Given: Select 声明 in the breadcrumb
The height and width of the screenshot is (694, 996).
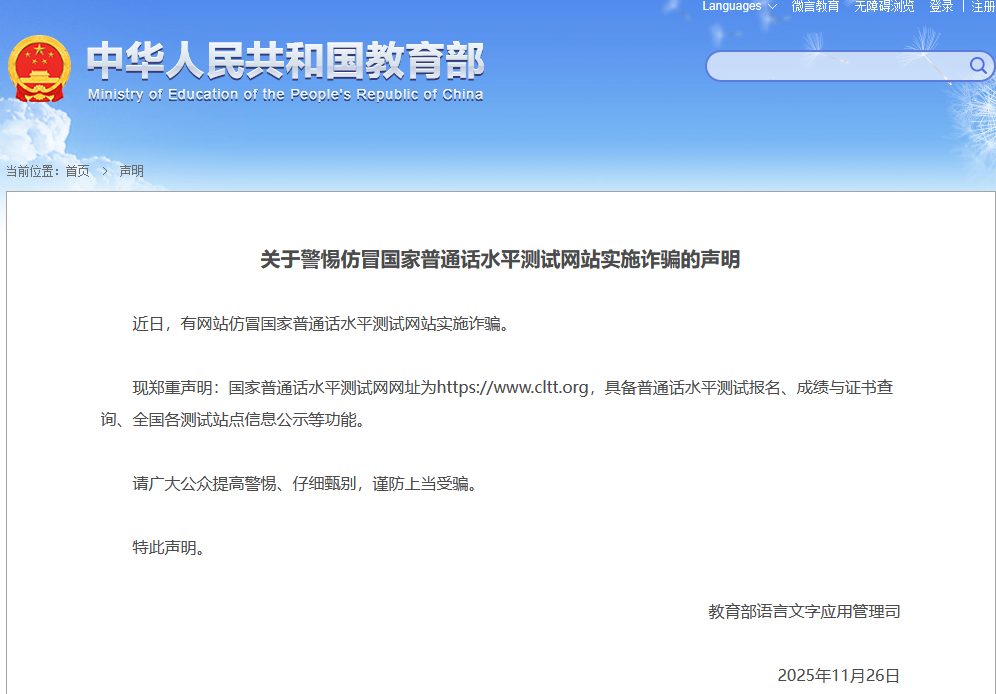Looking at the screenshot, I should coord(131,171).
